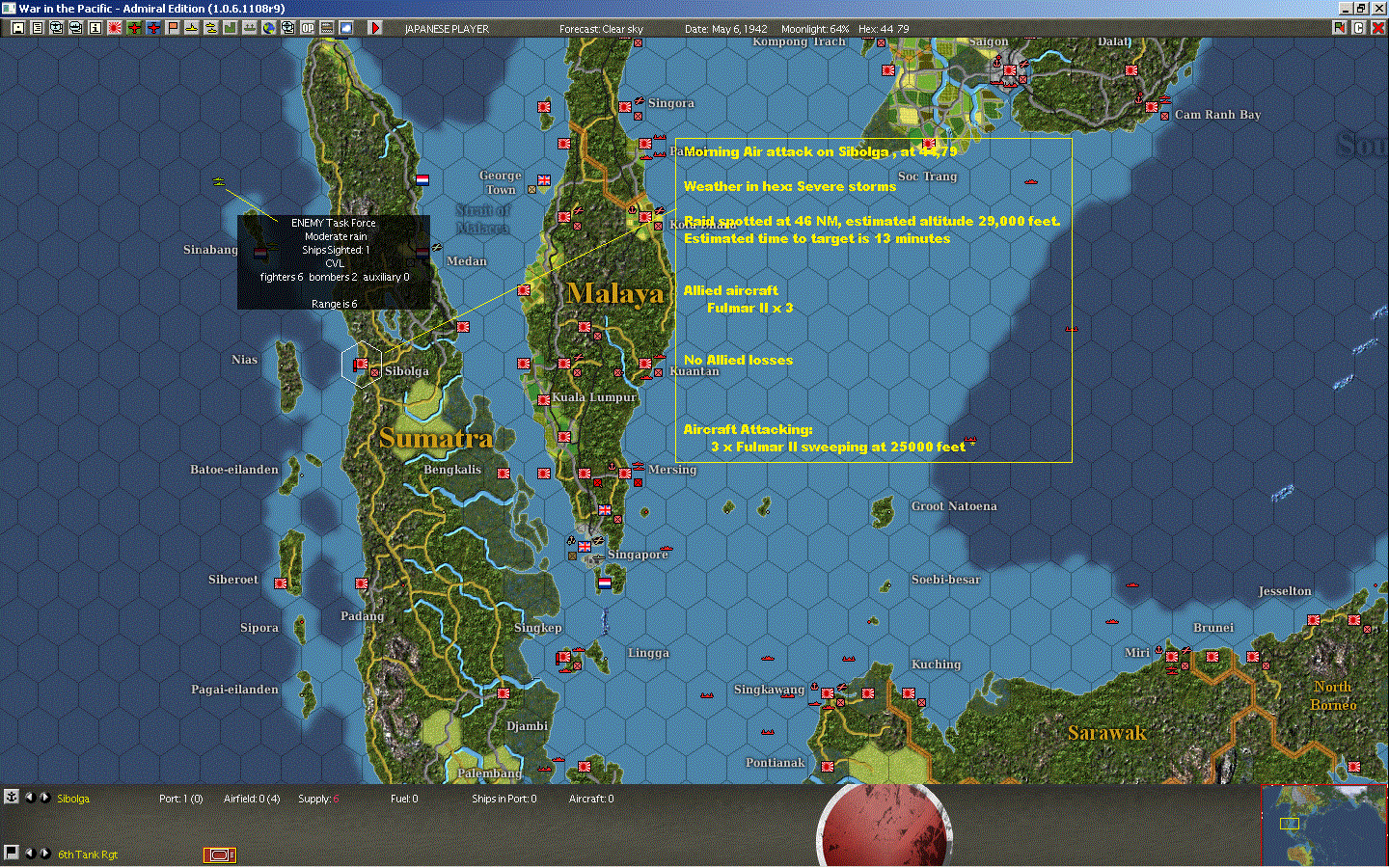Click the green ship-at-base toolbar icon
The width and height of the screenshot is (1389, 868).
249,28
